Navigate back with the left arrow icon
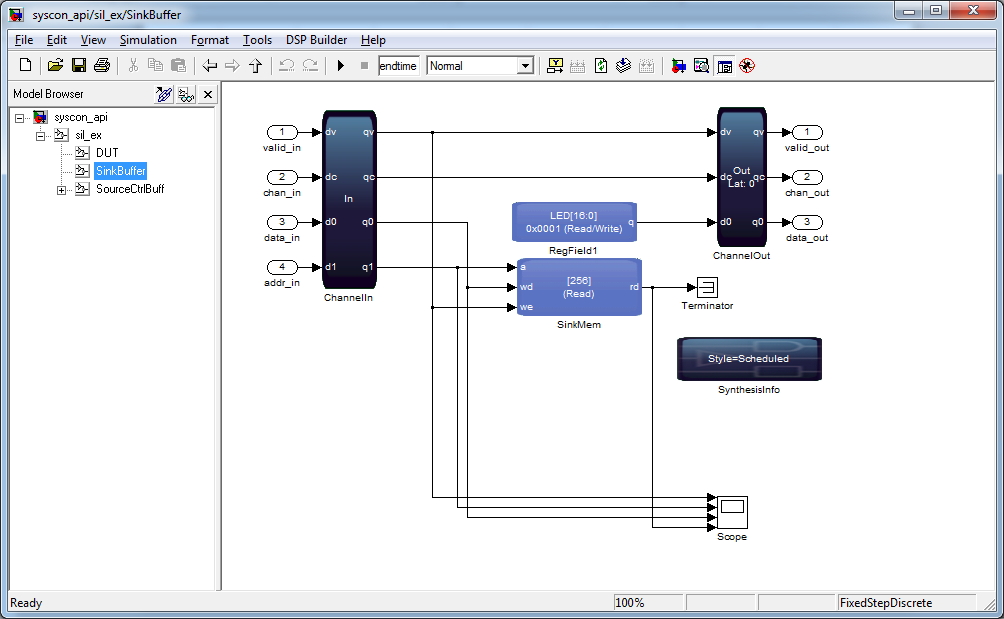 click(x=210, y=66)
